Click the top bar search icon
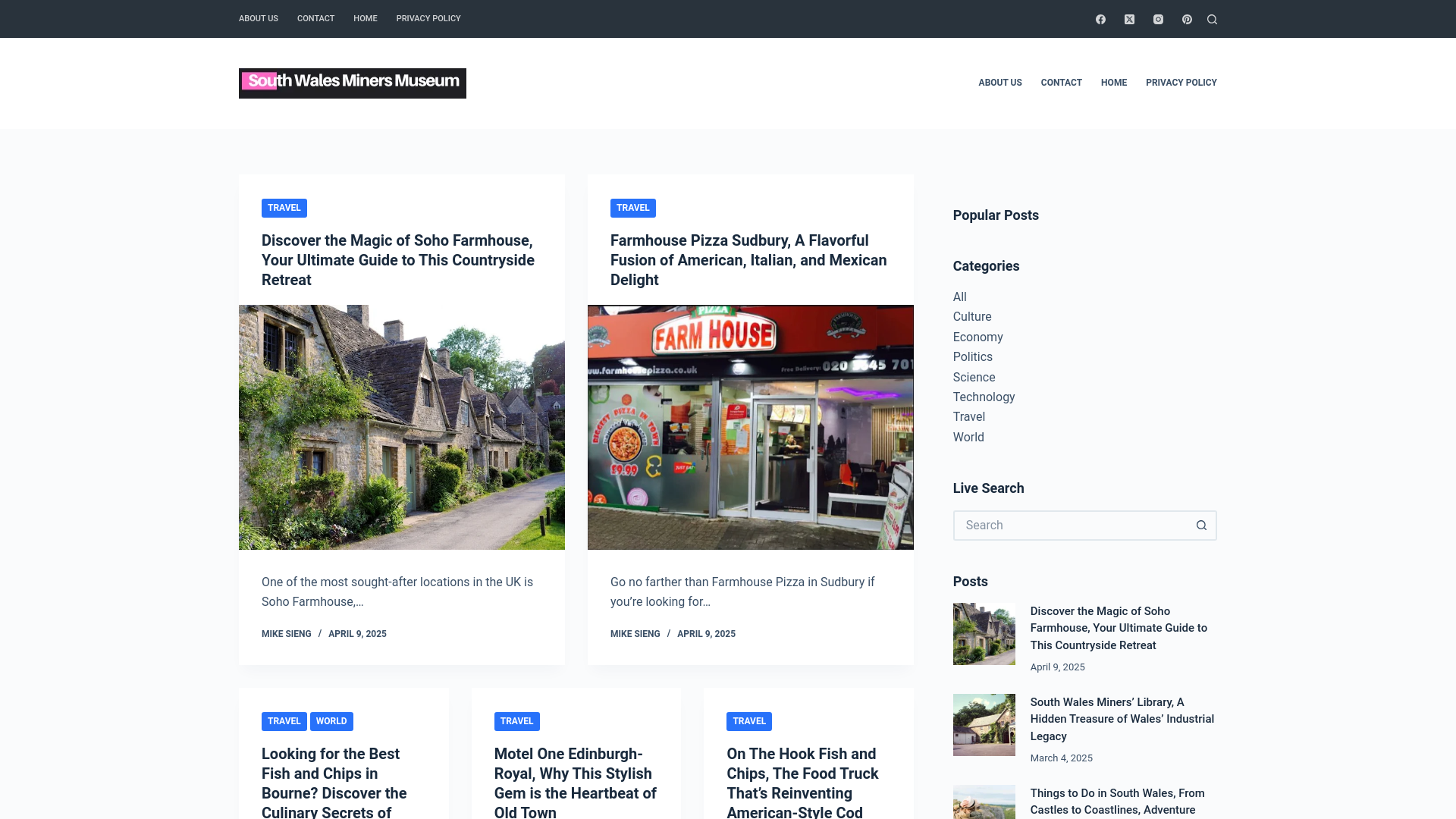 [x=1212, y=19]
